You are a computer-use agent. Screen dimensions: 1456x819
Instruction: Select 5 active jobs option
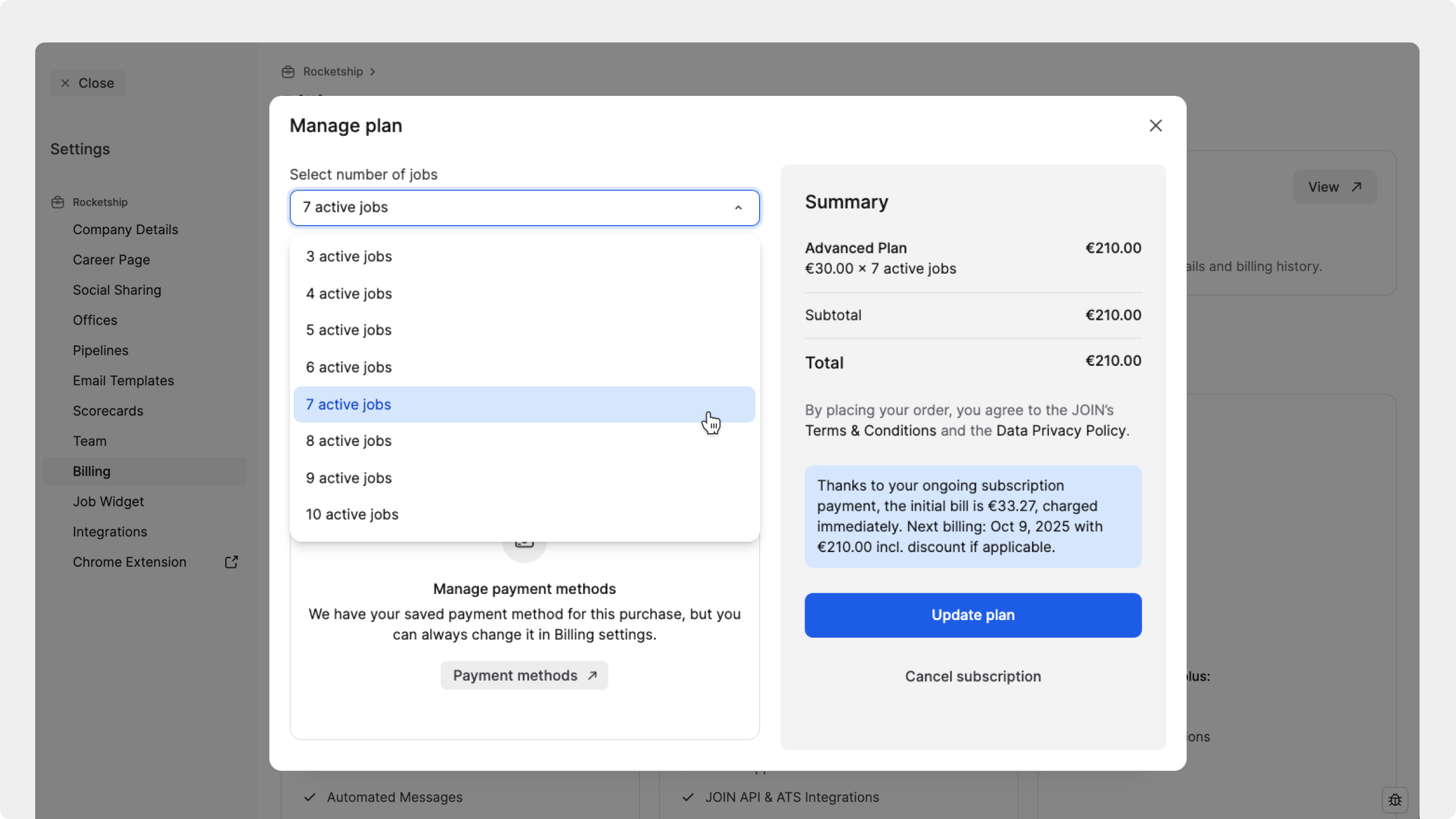click(349, 330)
